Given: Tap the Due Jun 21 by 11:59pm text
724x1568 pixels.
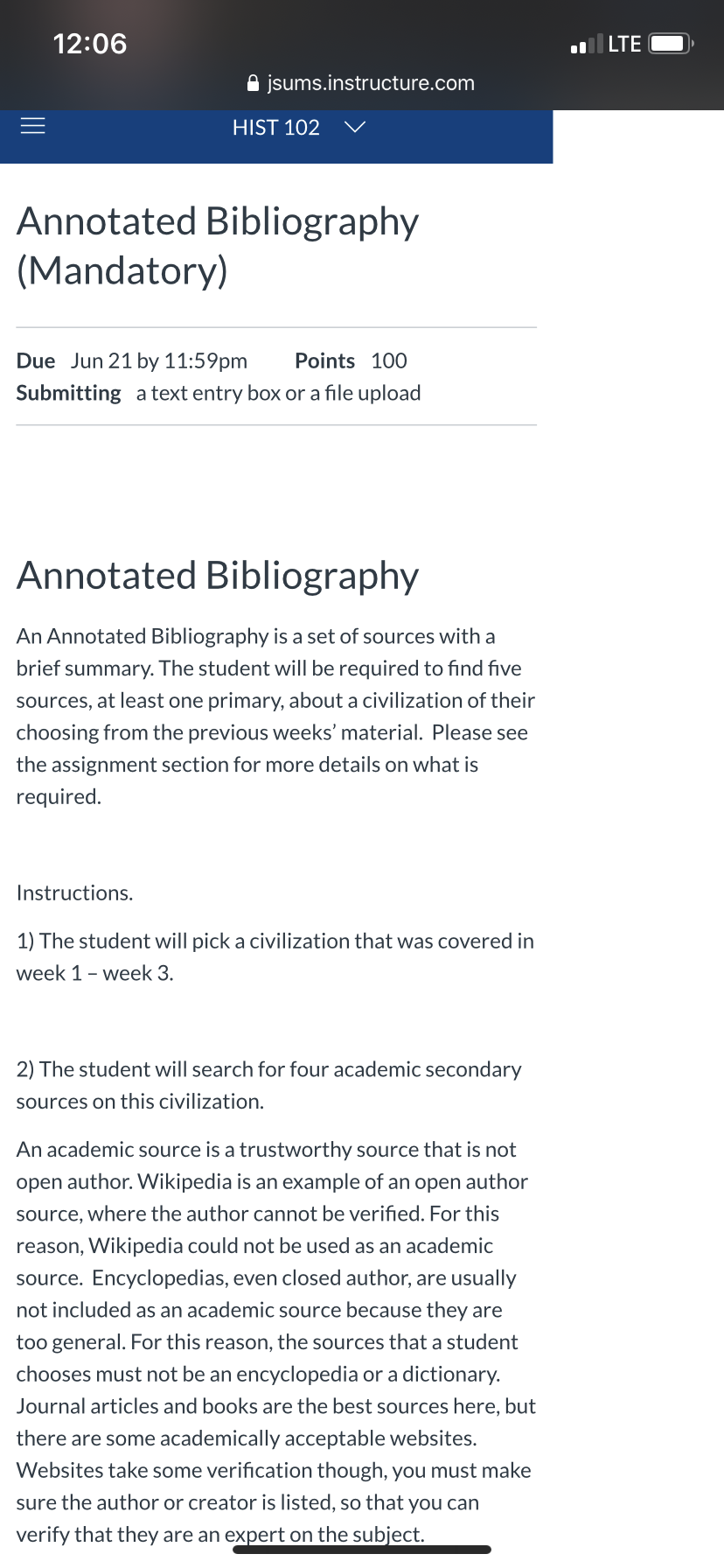Looking at the screenshot, I should click(x=132, y=360).
